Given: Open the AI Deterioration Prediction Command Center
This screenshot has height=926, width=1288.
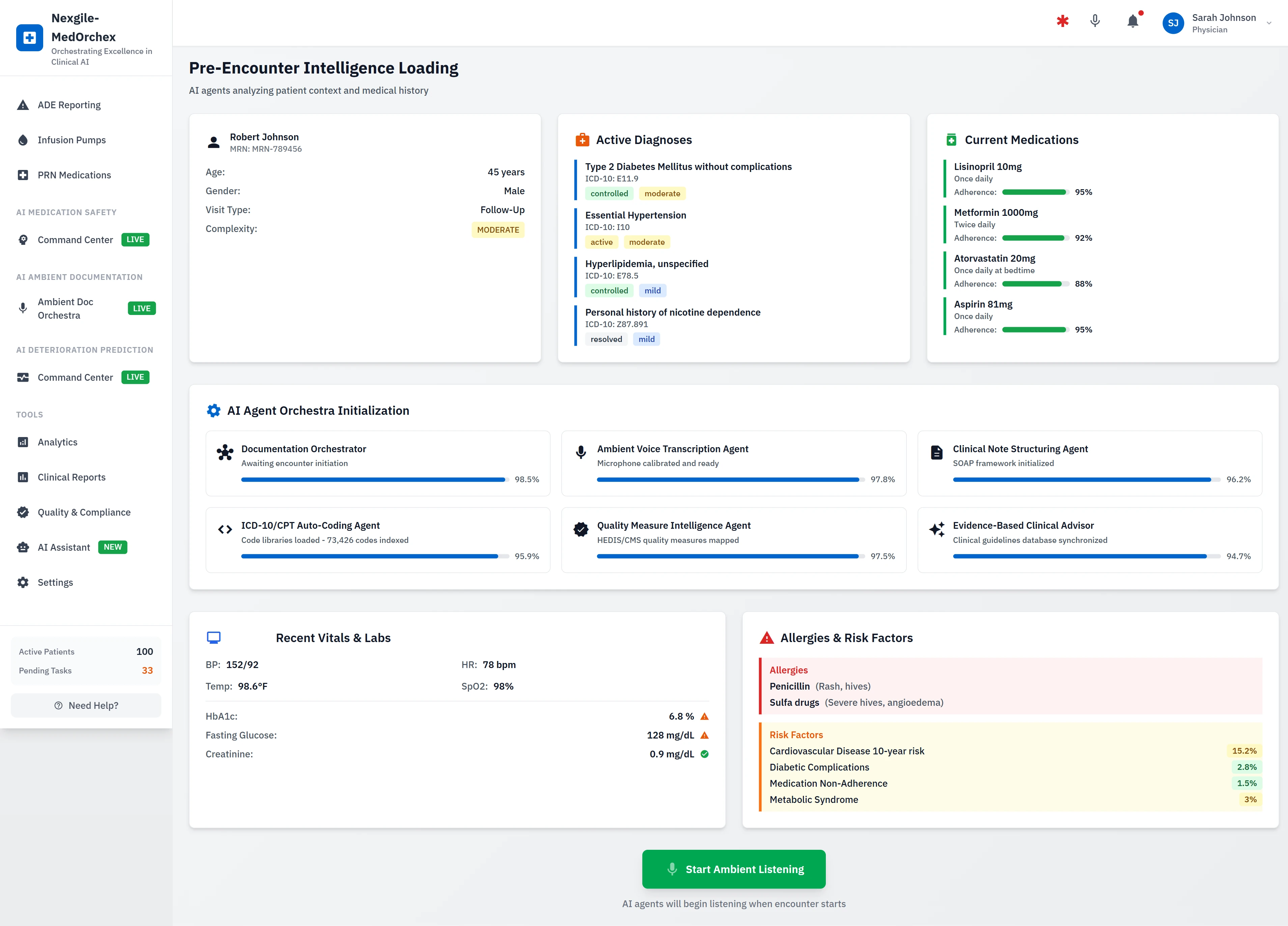Looking at the screenshot, I should 75,376.
